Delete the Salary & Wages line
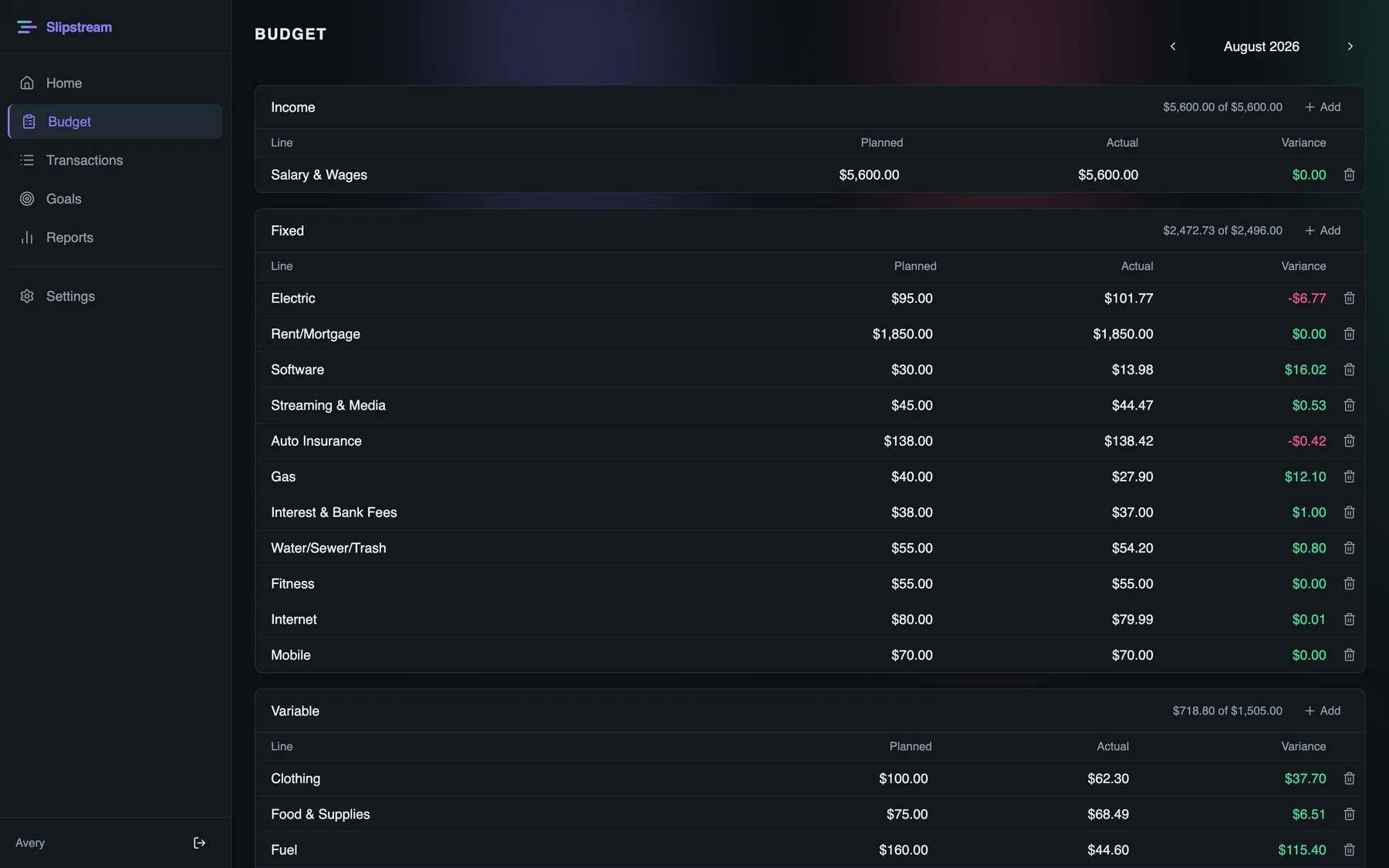 pos(1349,175)
